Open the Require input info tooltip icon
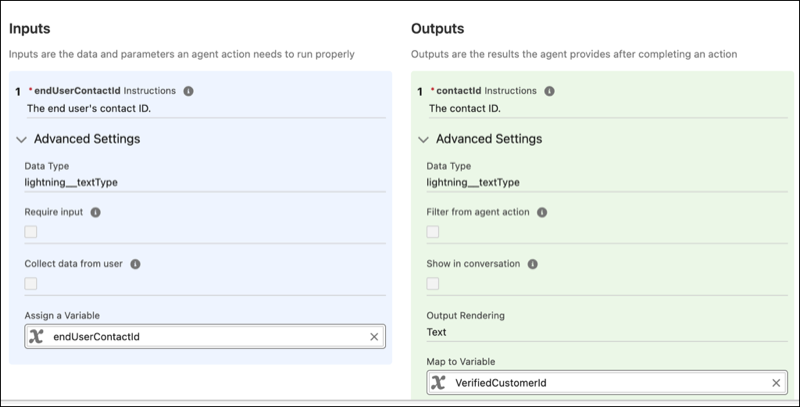The height and width of the screenshot is (407, 800). tap(95, 213)
